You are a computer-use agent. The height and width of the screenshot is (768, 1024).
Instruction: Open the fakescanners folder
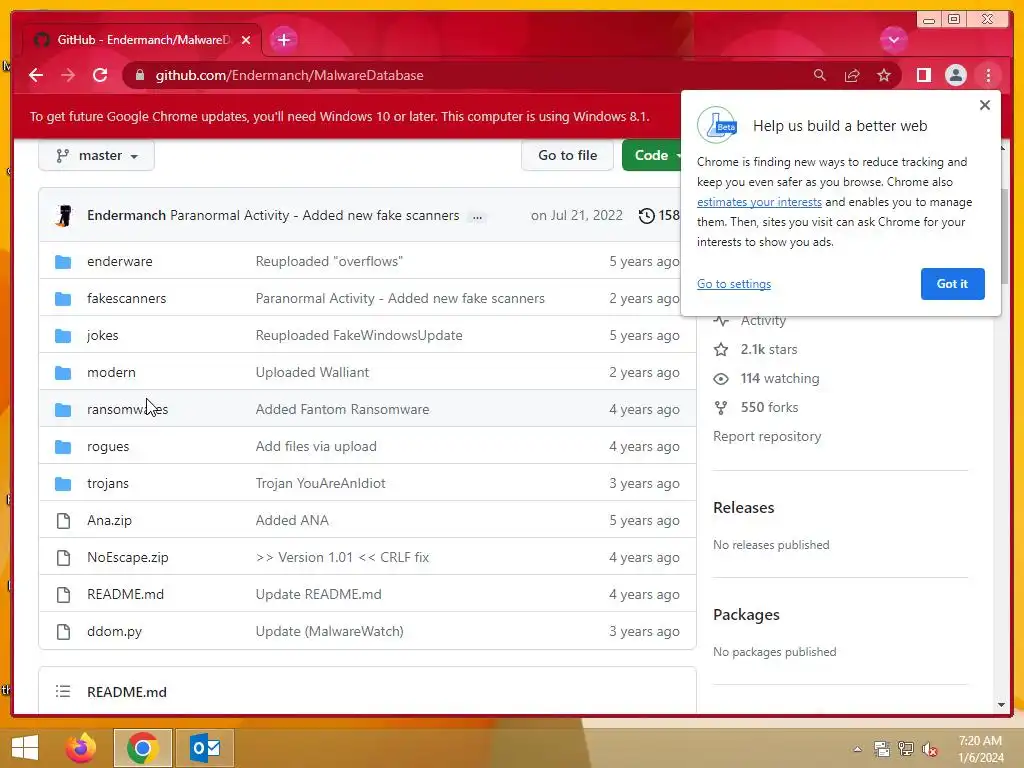click(x=127, y=298)
